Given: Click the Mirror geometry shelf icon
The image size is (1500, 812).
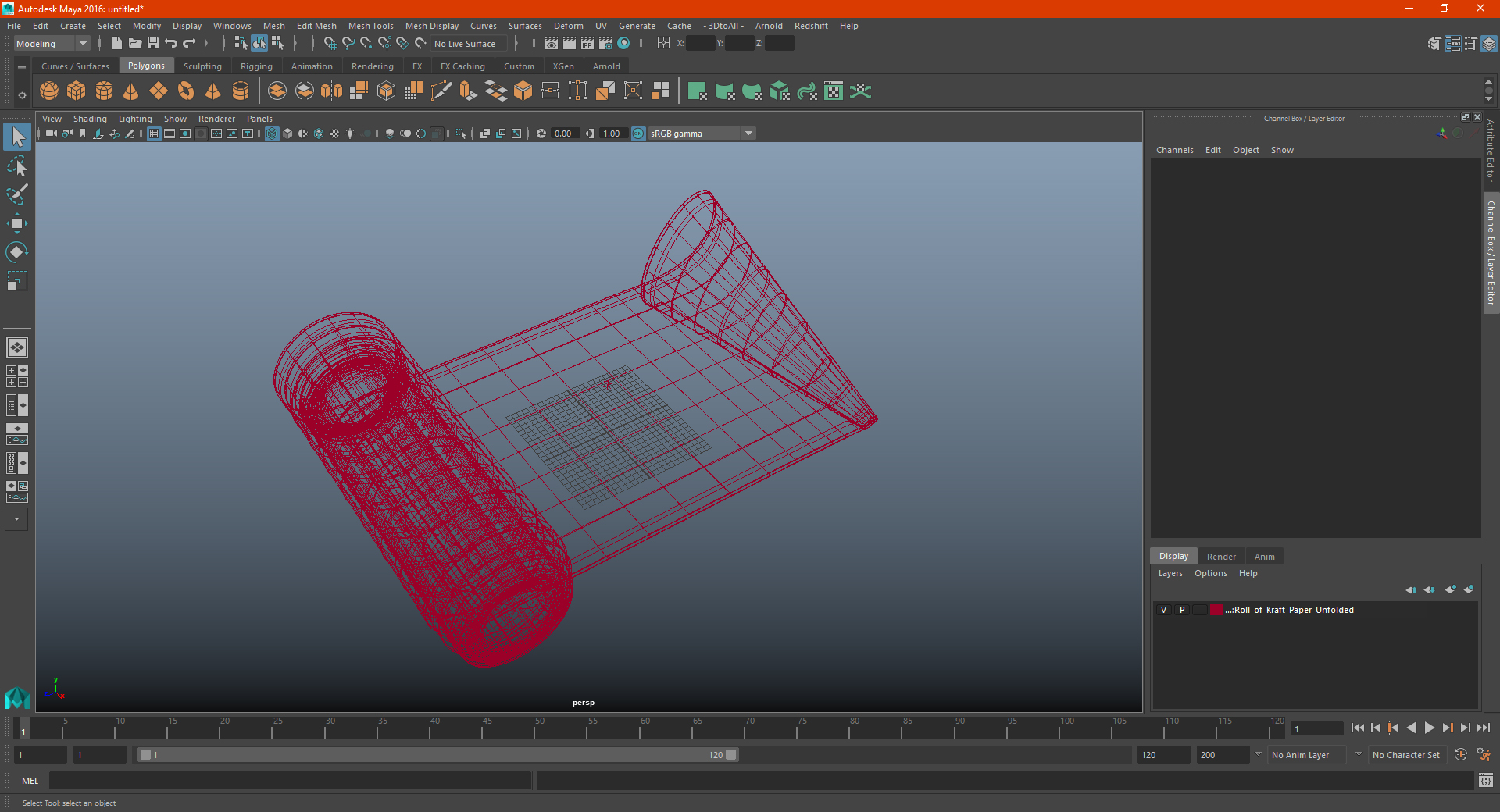Looking at the screenshot, I should 332,91.
